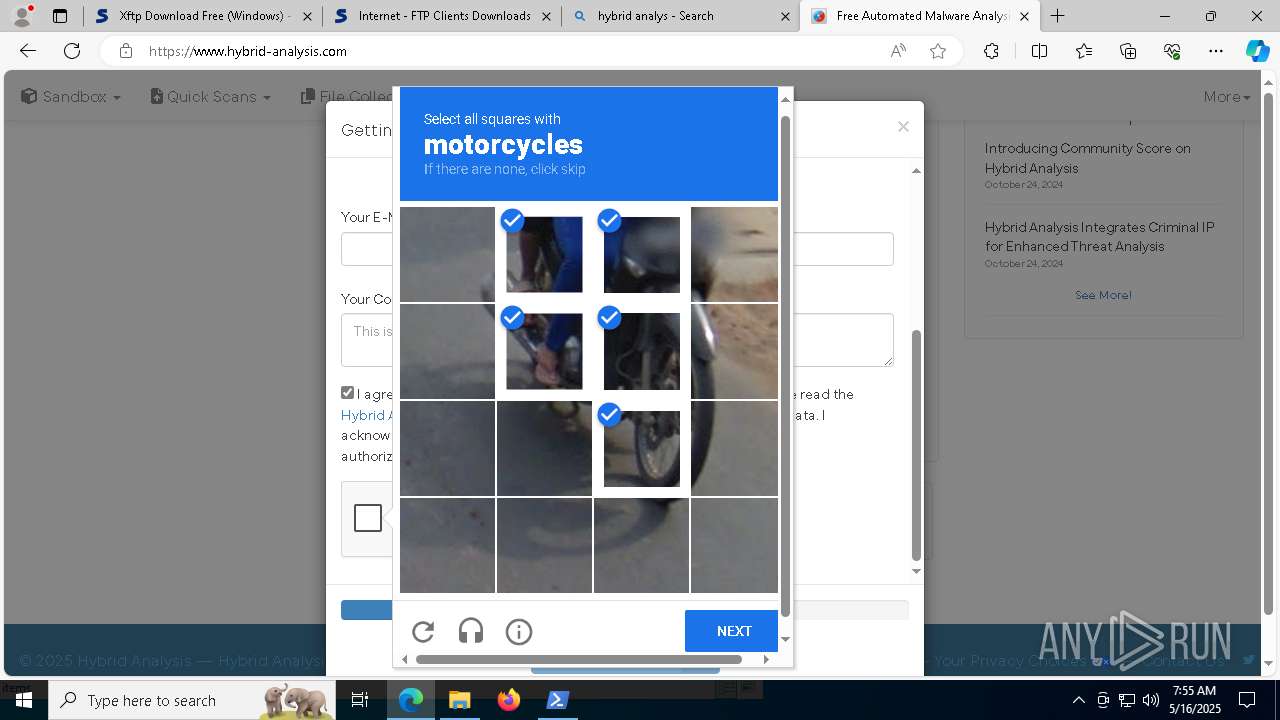Image resolution: width=1280 pixels, height=720 pixels.
Task: Open the Quick Scans dropdown menu
Action: (210, 96)
